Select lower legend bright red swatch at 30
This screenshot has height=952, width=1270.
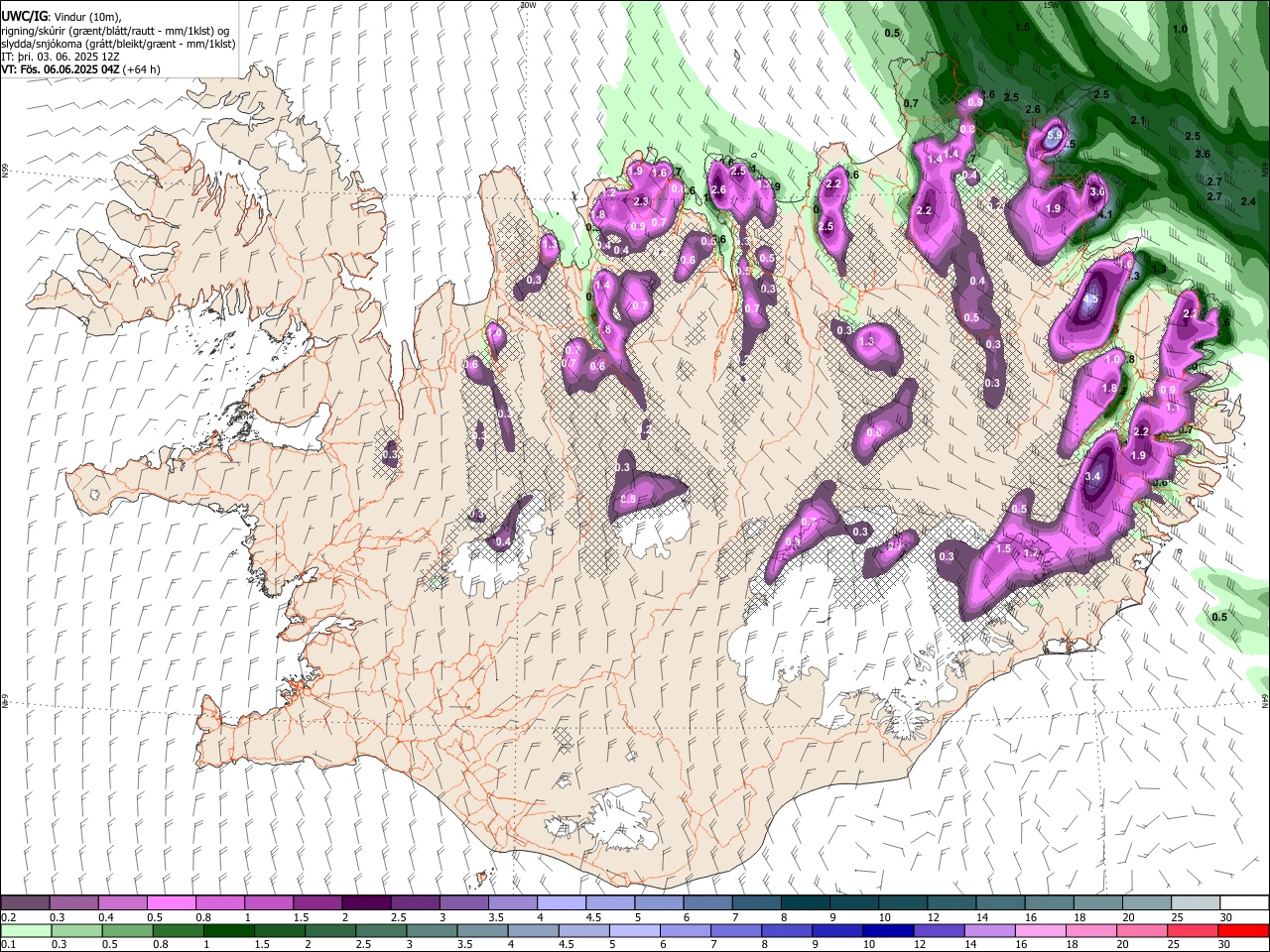[x=1243, y=930]
